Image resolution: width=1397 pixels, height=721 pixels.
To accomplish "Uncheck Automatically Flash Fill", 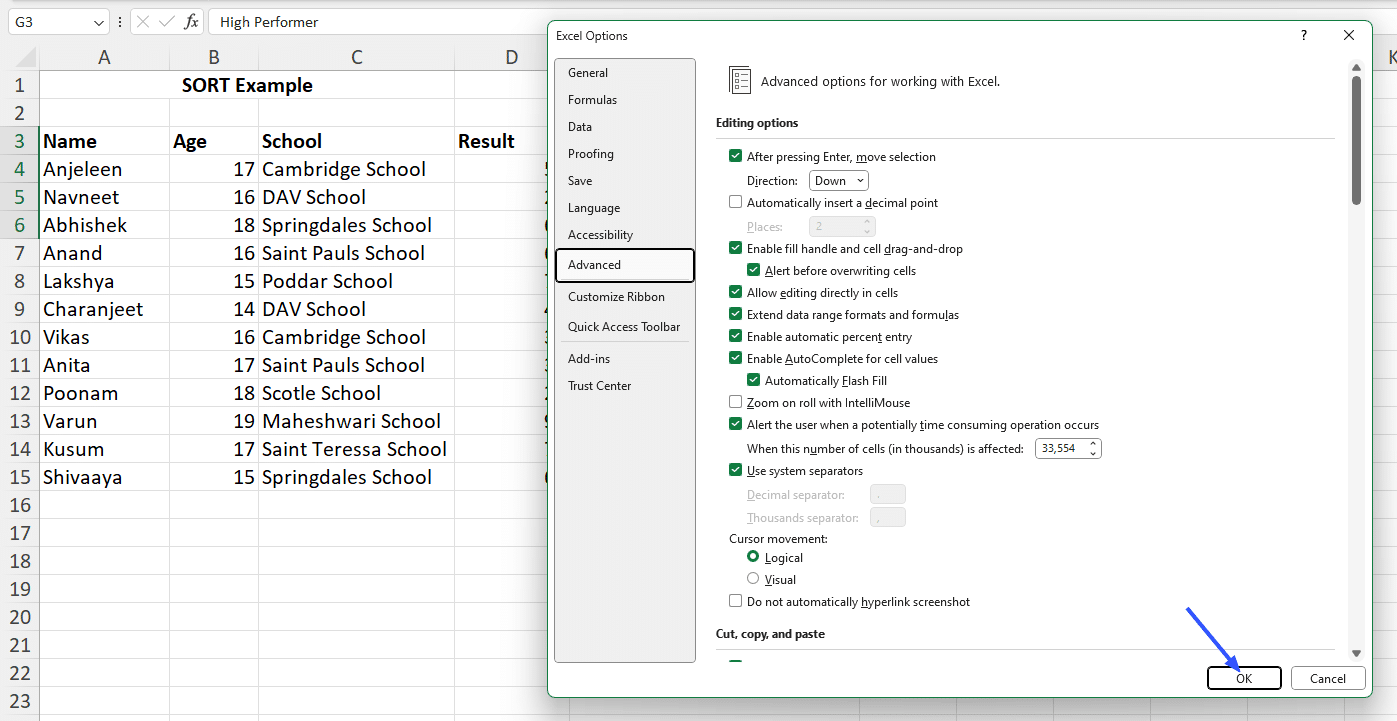I will coord(754,381).
